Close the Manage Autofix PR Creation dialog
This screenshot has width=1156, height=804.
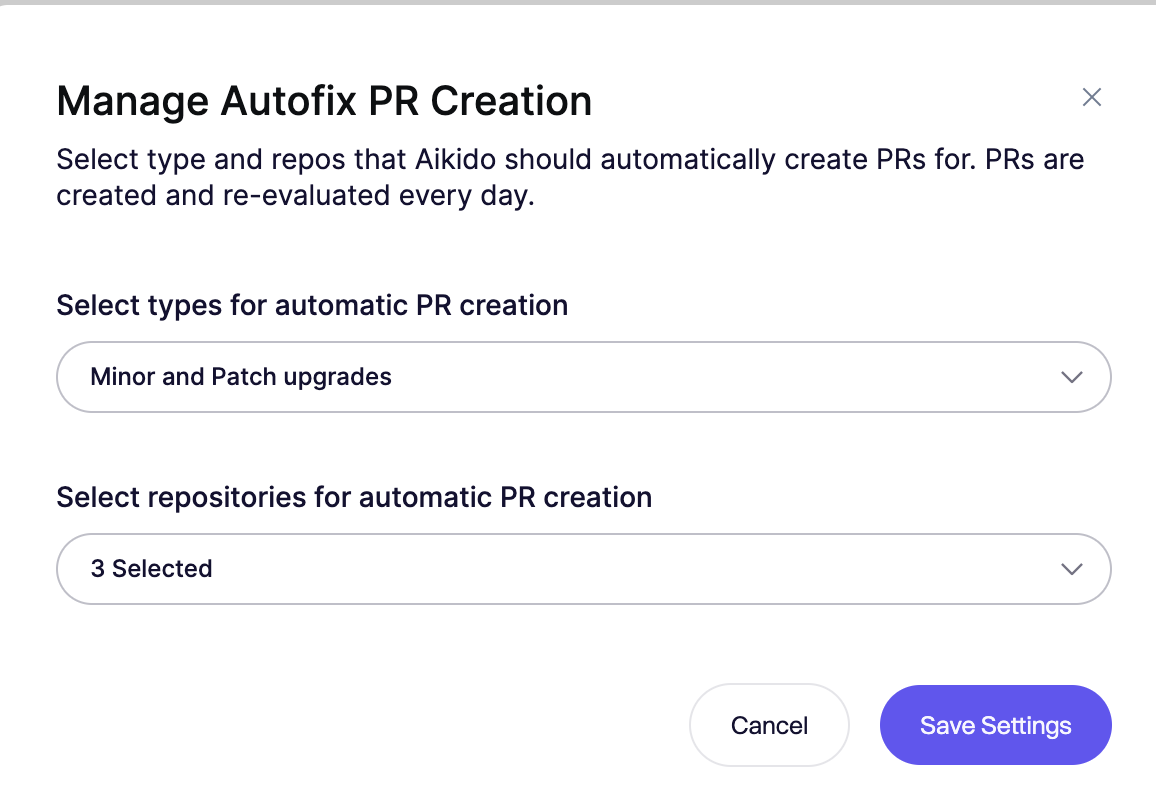[1091, 97]
